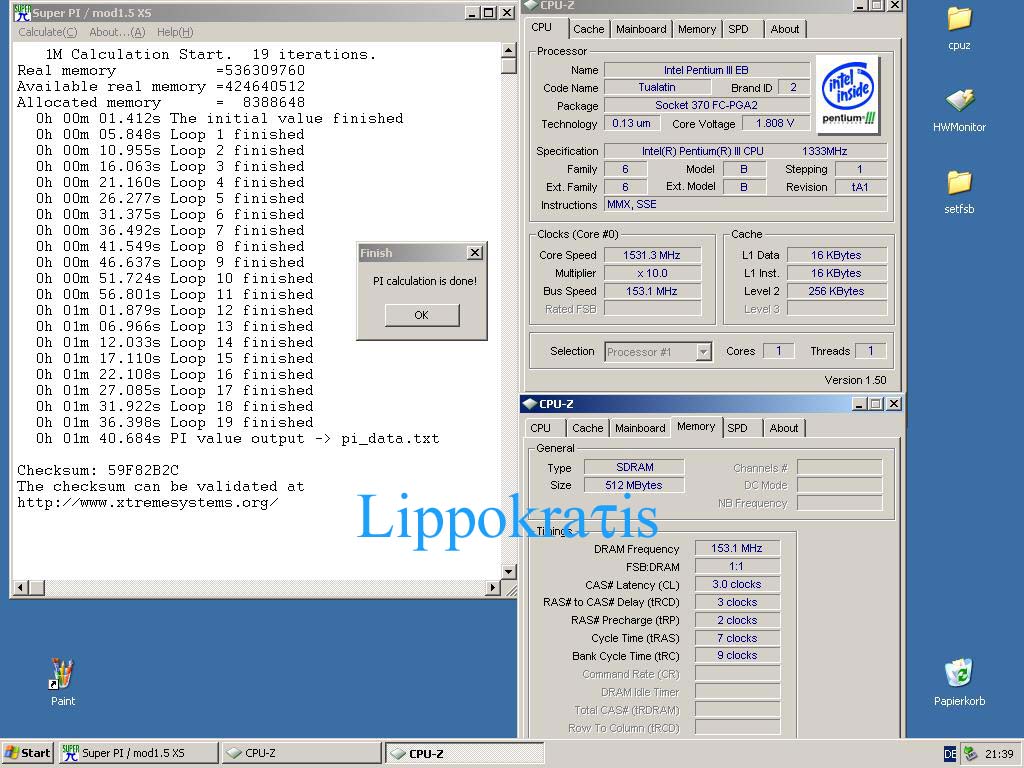This screenshot has height=768, width=1024.
Task: Click the Core Voltage value 1.808 V
Action: 775,123
